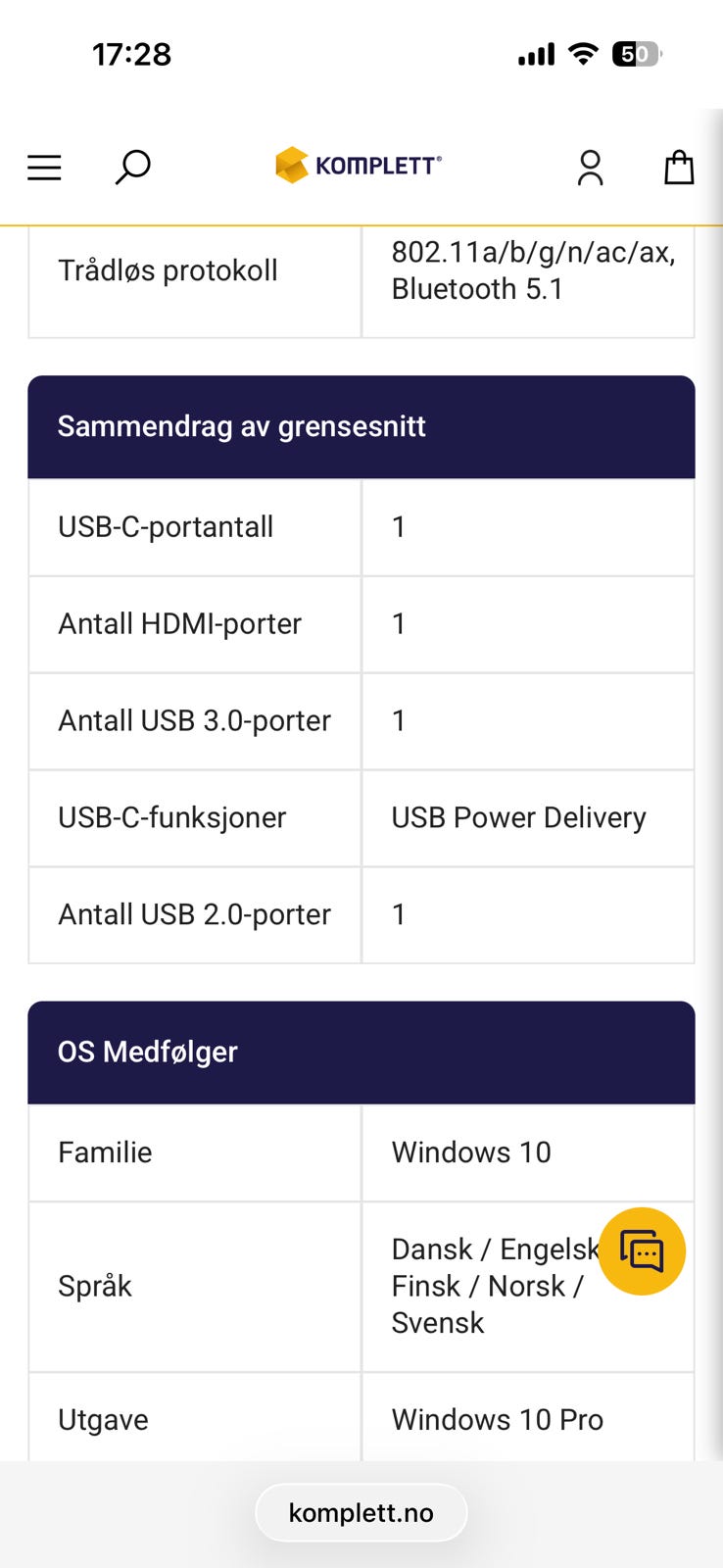
Task: Tap the Familie Windows 10 value
Action: pos(471,1152)
